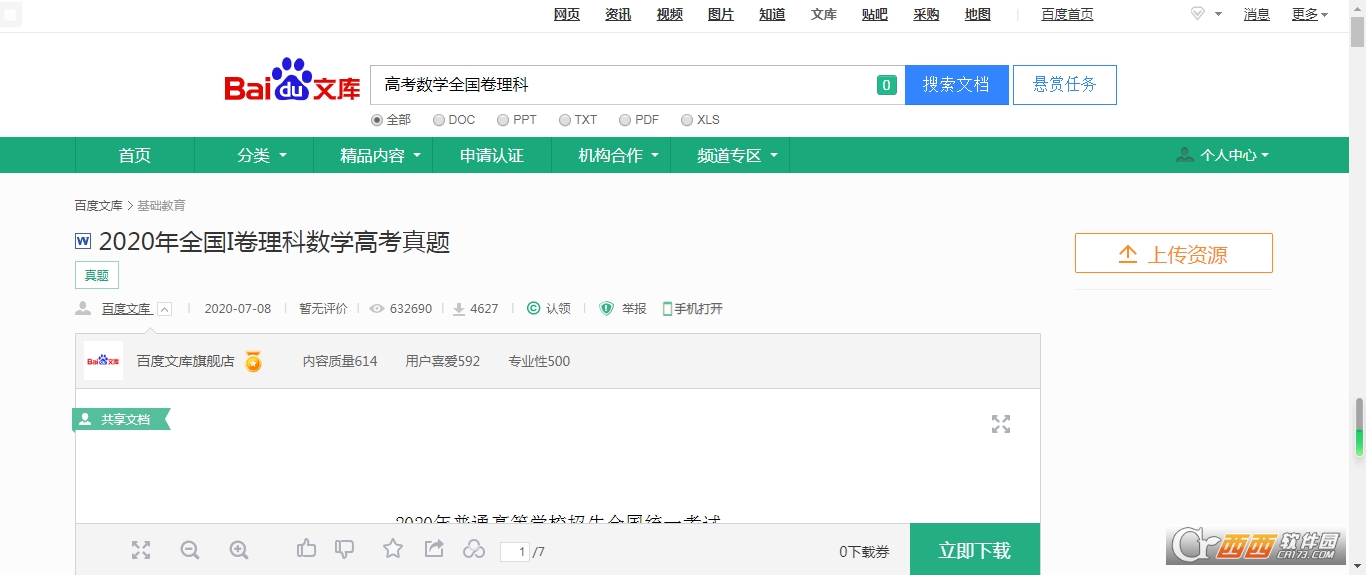The height and width of the screenshot is (575, 1366).
Task: Select the DOC file type radio
Action: pos(439,120)
